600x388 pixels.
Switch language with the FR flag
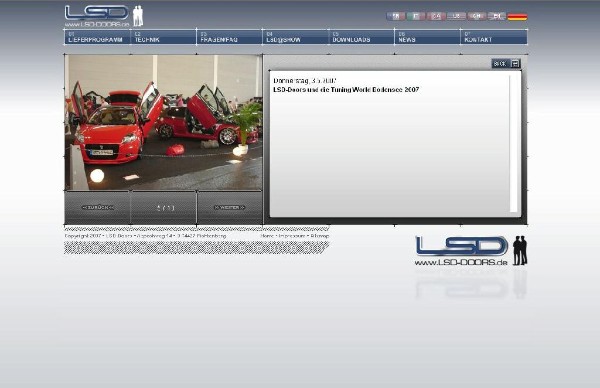pos(396,16)
